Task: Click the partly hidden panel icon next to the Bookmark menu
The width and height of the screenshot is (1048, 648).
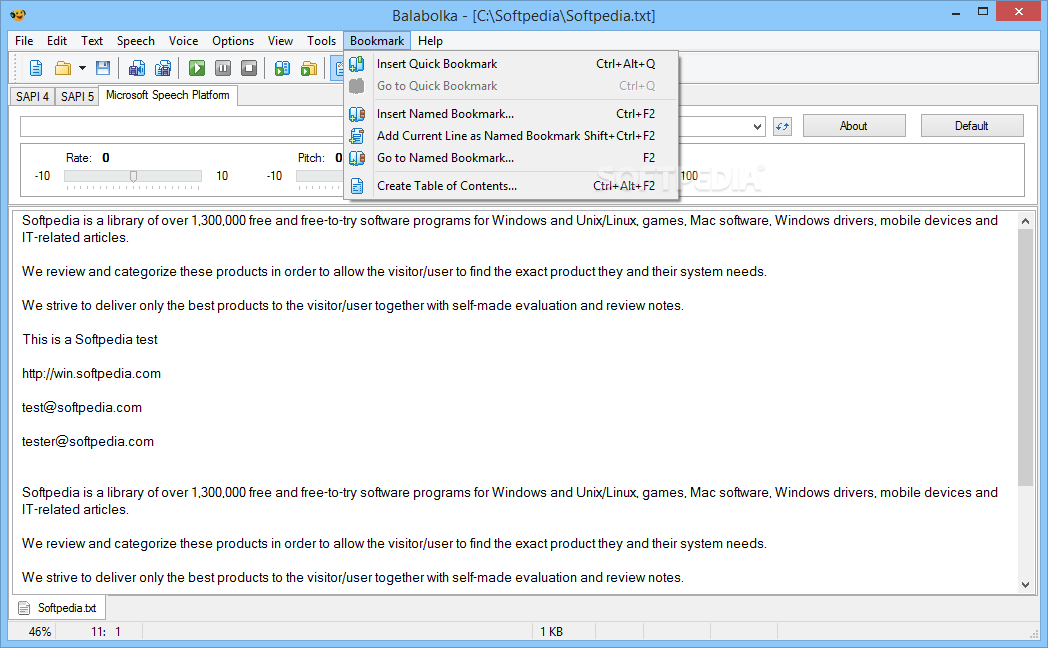Action: click(338, 68)
